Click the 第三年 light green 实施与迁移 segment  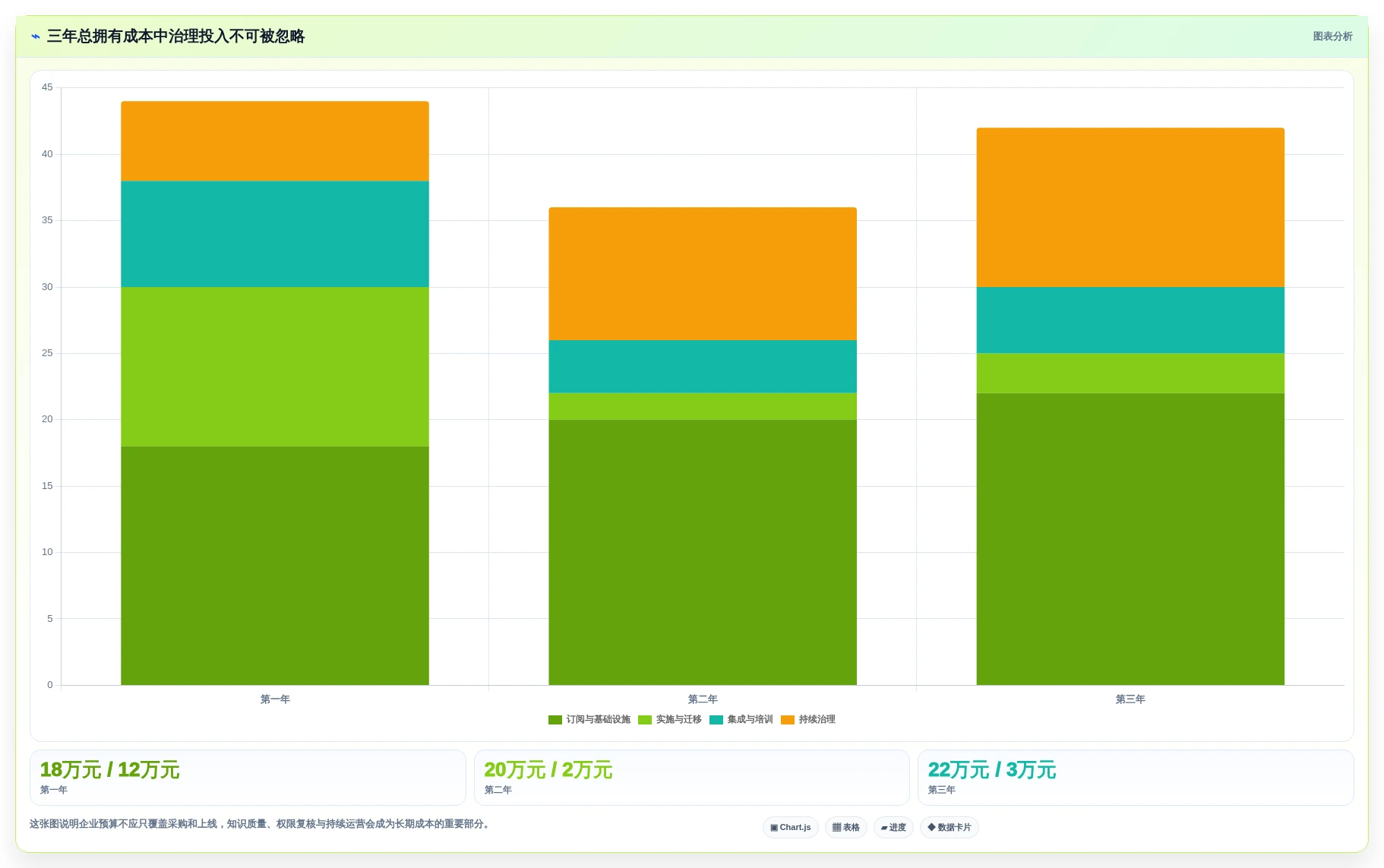click(x=1130, y=373)
